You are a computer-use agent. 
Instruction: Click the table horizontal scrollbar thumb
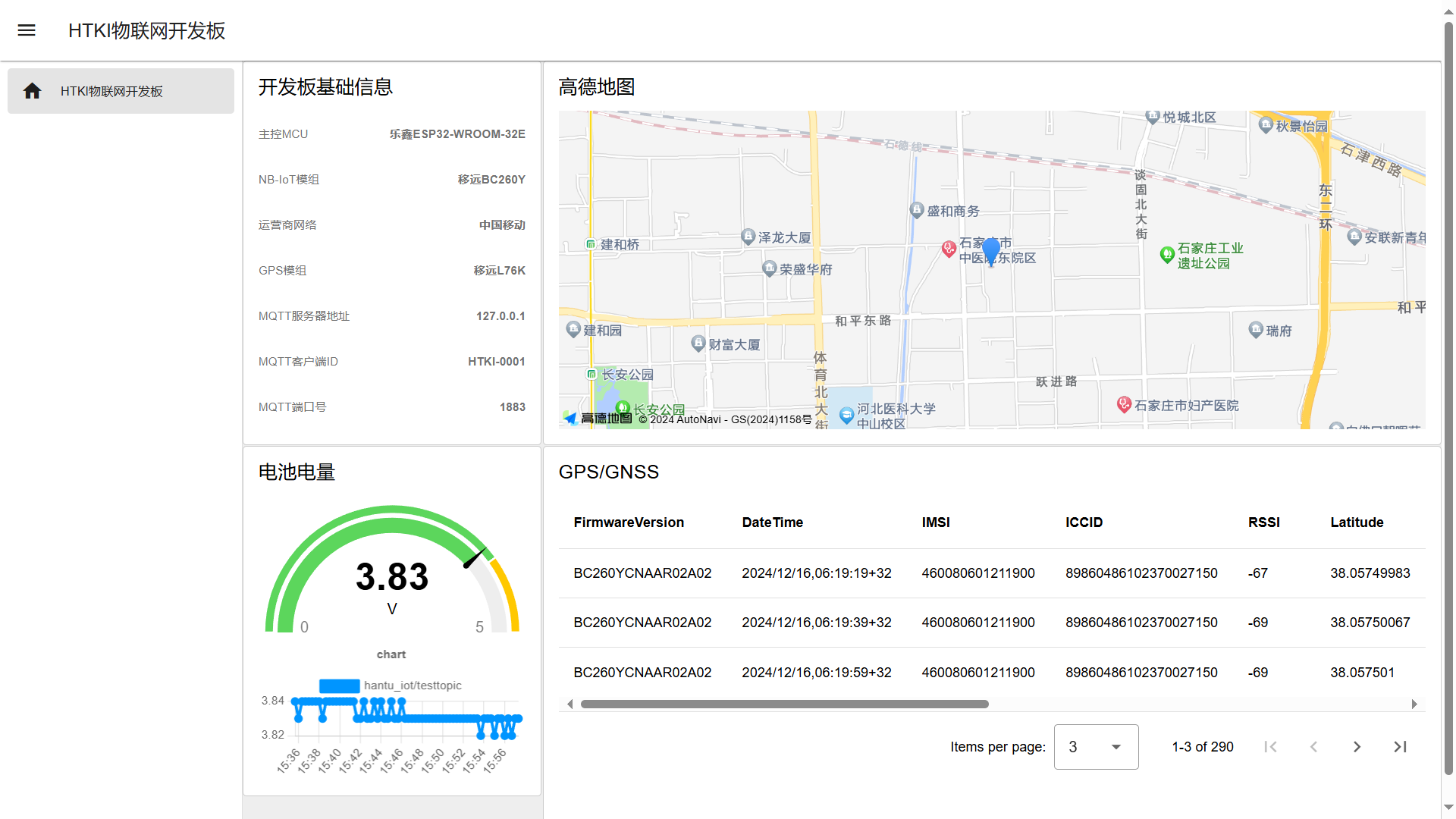pyautogui.click(x=784, y=704)
